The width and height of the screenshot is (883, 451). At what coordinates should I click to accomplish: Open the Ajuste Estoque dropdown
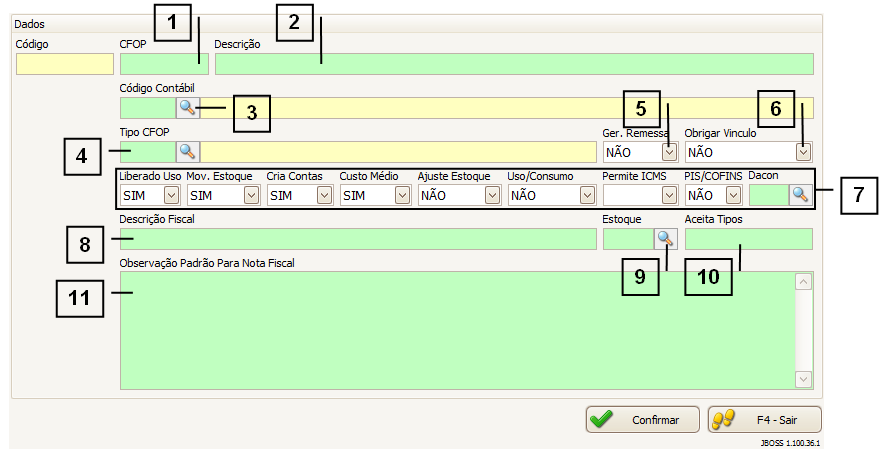492,195
